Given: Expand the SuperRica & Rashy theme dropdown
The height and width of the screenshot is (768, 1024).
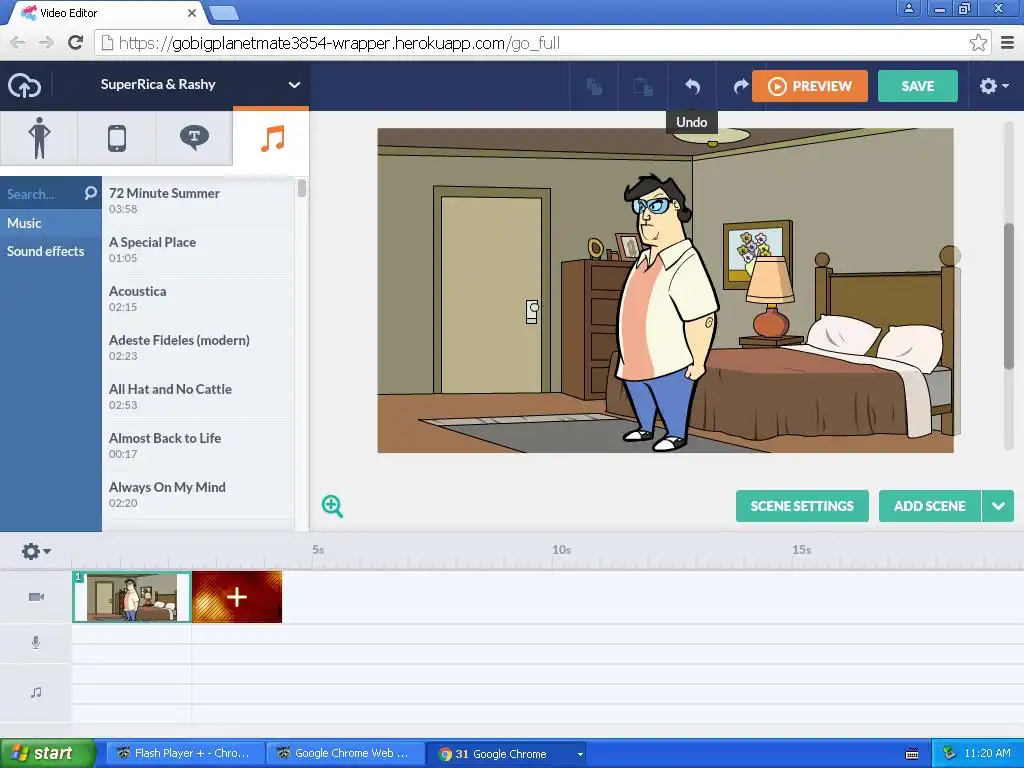Looking at the screenshot, I should point(295,84).
